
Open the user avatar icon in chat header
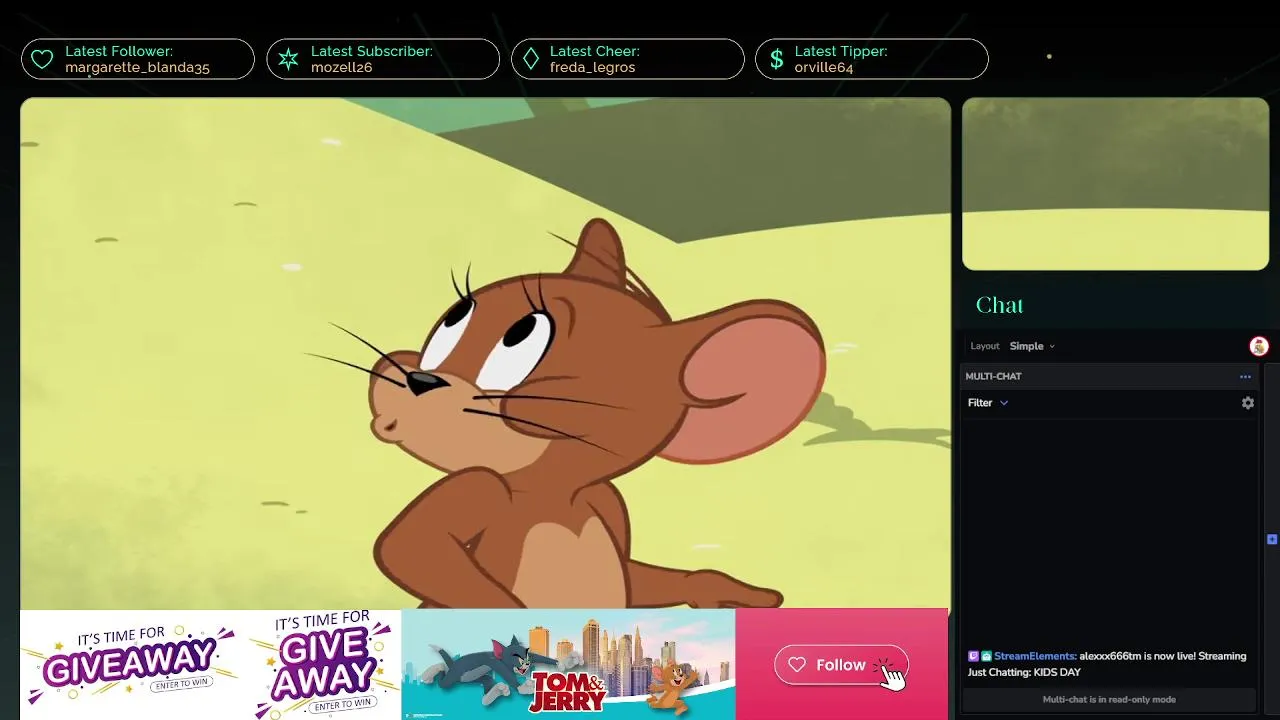1259,346
